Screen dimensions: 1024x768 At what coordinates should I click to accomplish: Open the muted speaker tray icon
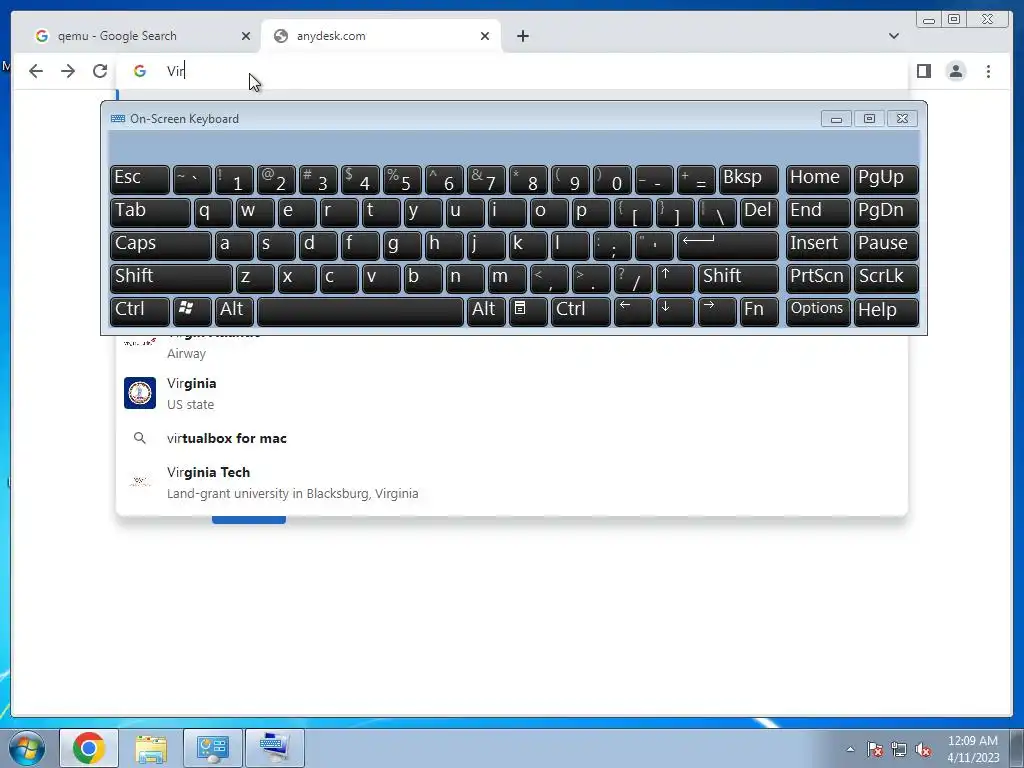pos(923,749)
